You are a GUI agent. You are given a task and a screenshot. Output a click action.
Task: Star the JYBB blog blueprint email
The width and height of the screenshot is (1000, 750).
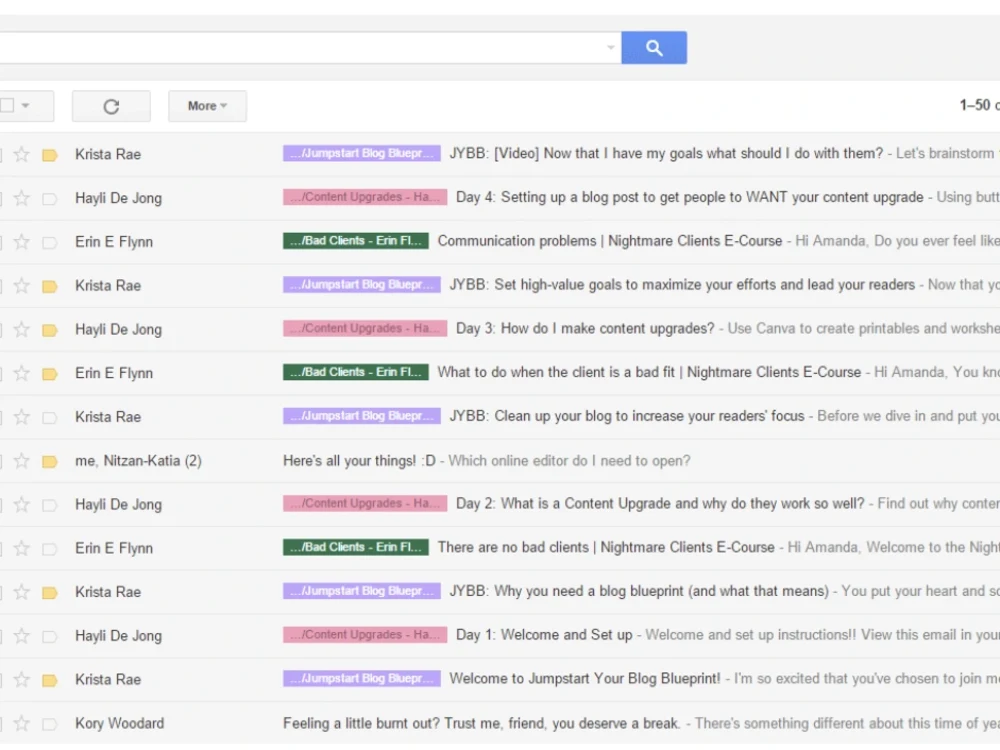[x=22, y=592]
